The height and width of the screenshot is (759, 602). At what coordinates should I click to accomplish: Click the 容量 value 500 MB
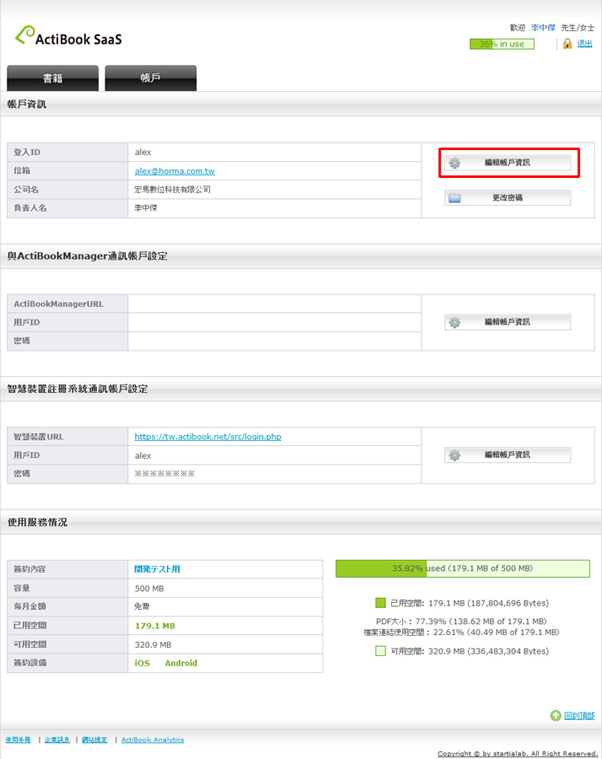(x=149, y=589)
